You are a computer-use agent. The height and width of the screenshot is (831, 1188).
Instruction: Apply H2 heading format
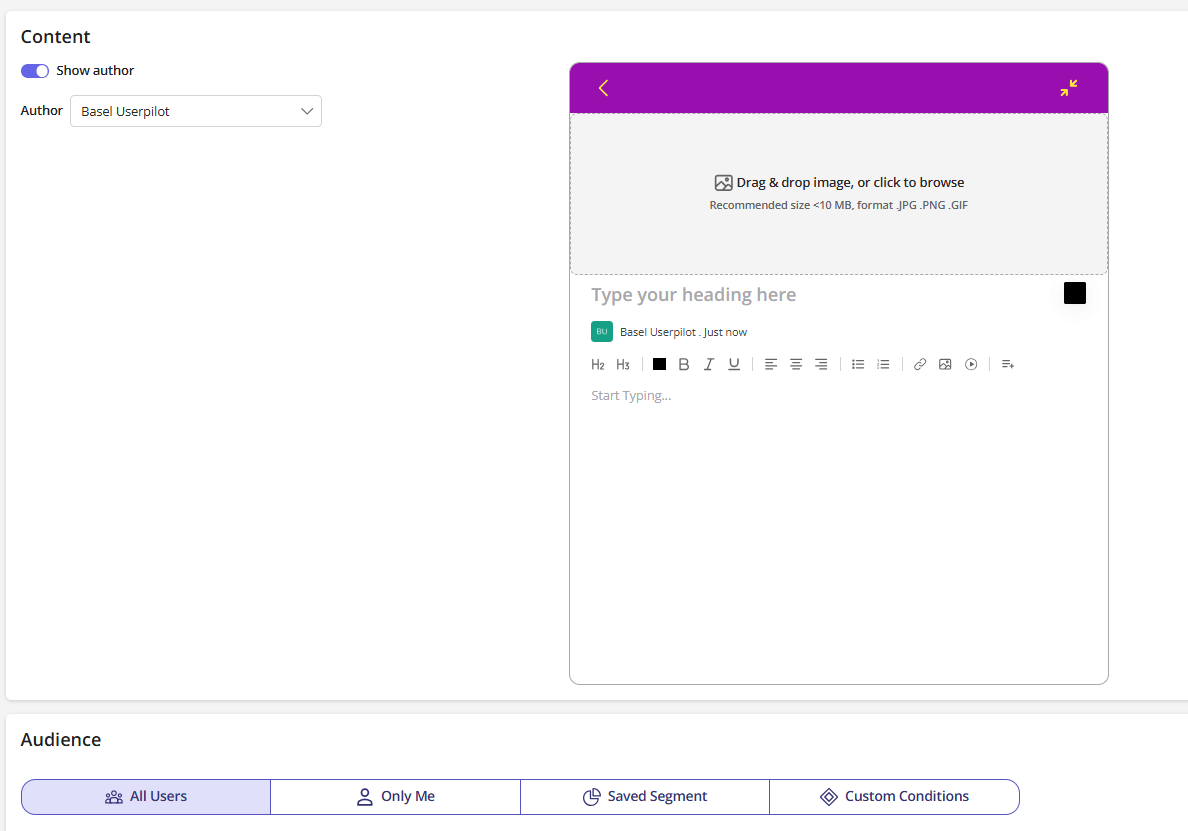[598, 364]
